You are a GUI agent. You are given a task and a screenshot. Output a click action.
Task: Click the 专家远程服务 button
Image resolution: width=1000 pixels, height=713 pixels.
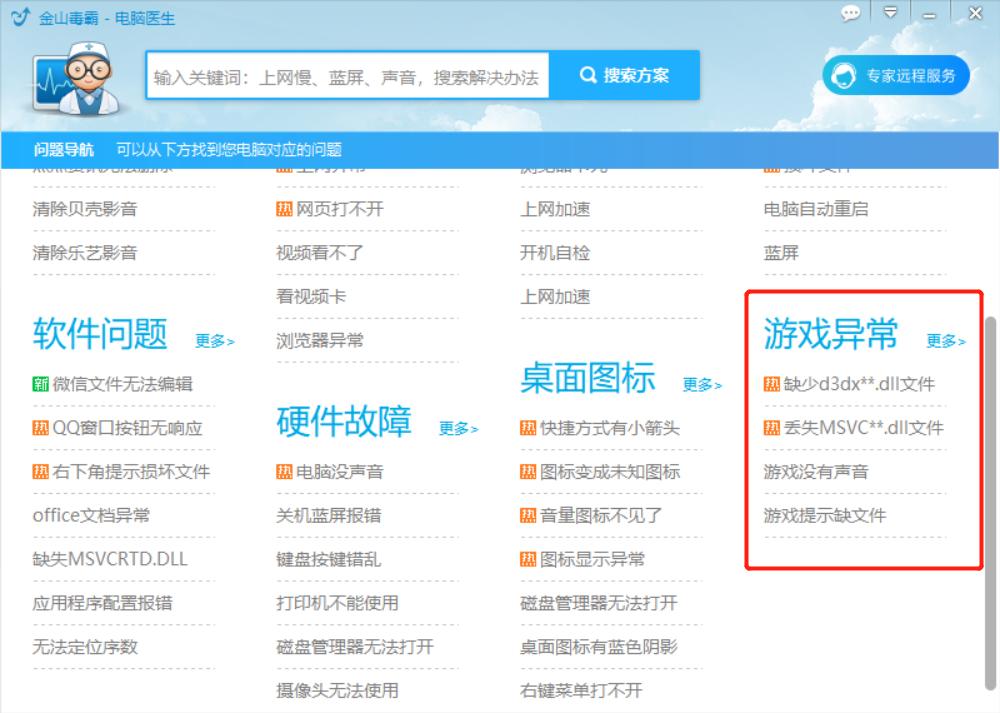point(895,74)
